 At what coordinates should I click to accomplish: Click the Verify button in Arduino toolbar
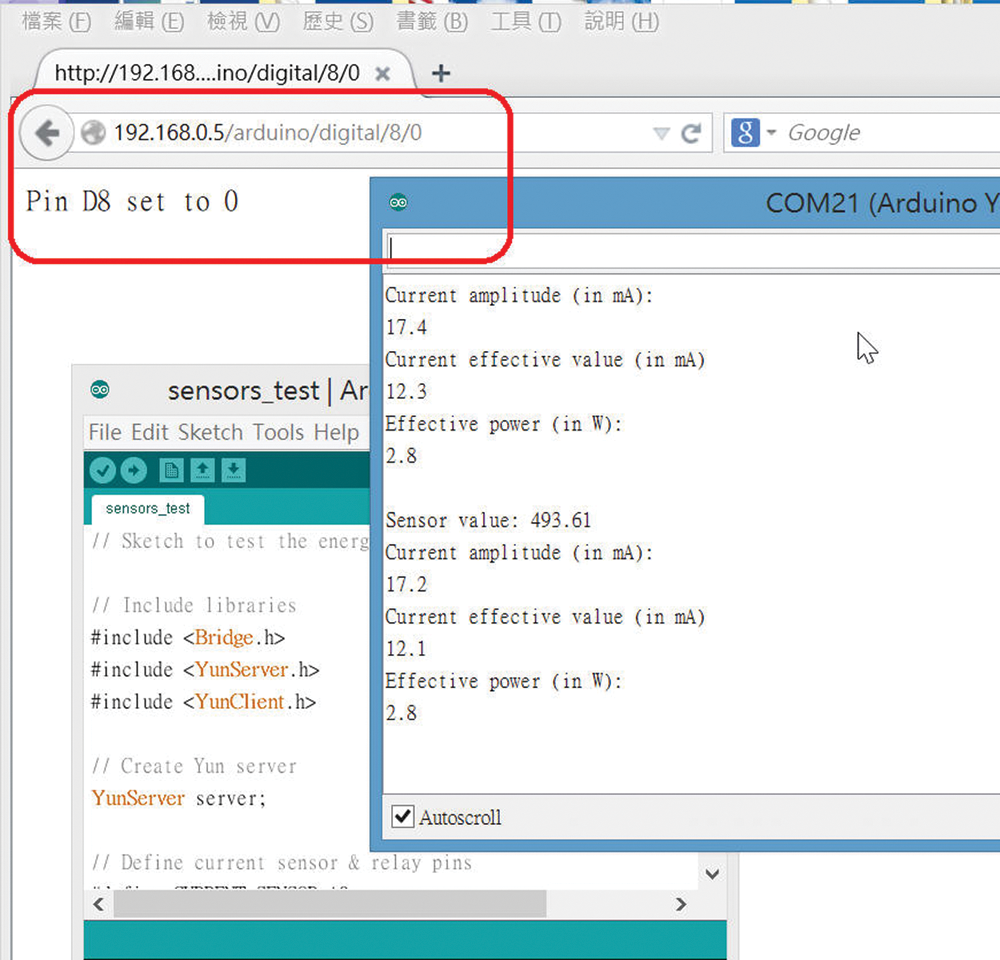pos(102,470)
